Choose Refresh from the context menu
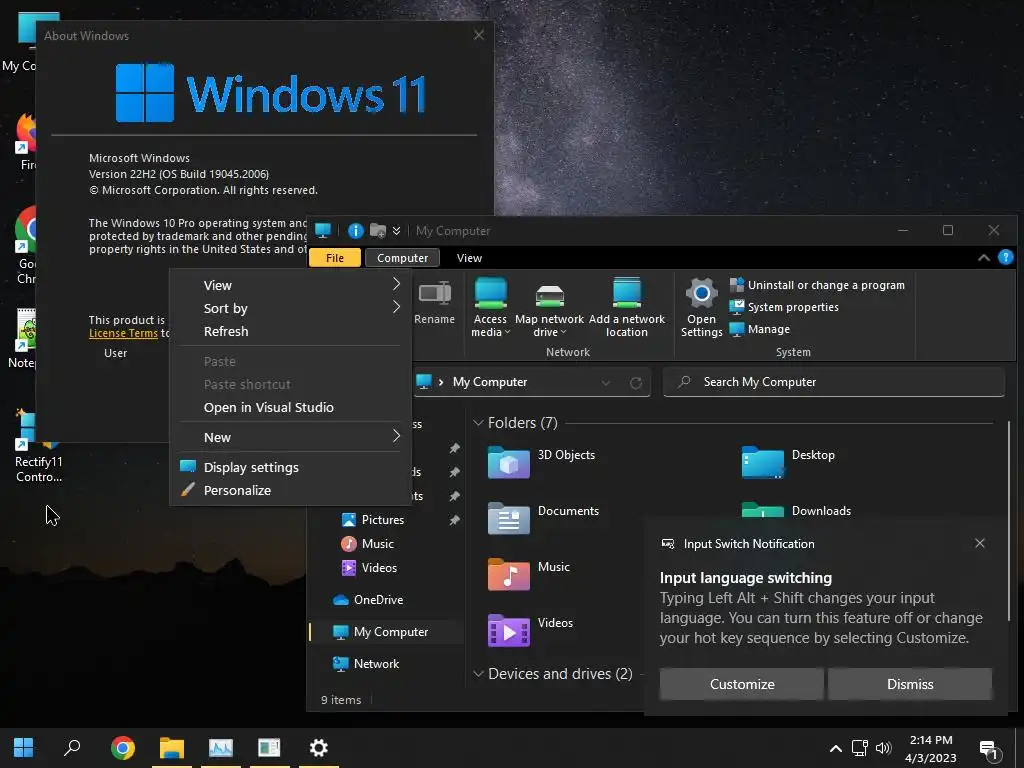1024x768 pixels. 291,331
